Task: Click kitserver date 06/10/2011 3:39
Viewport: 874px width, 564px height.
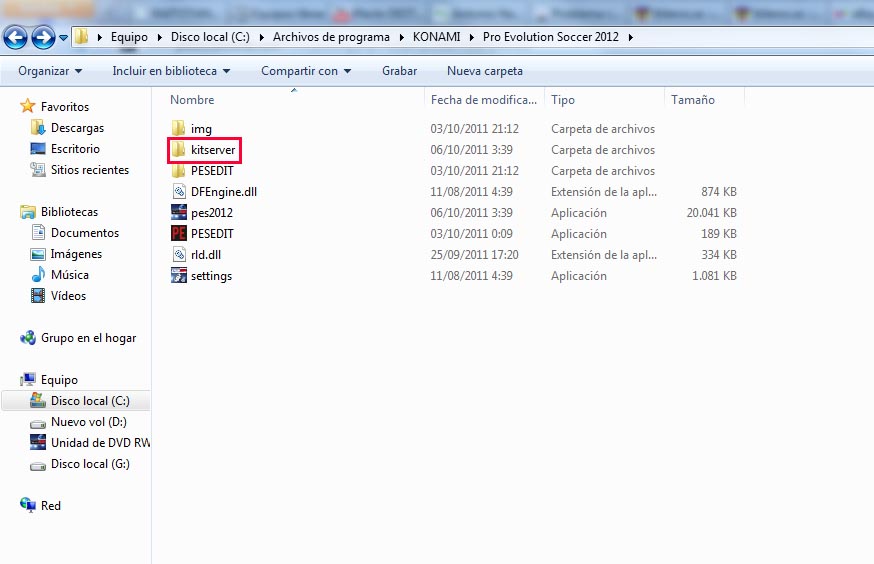Action: tap(471, 150)
